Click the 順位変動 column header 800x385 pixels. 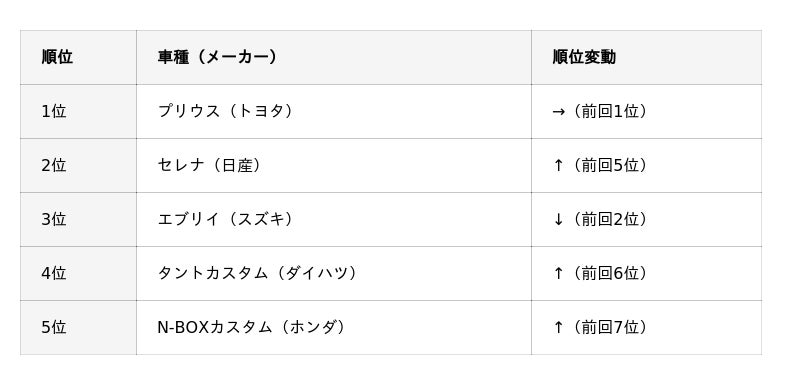pyautogui.click(x=646, y=57)
